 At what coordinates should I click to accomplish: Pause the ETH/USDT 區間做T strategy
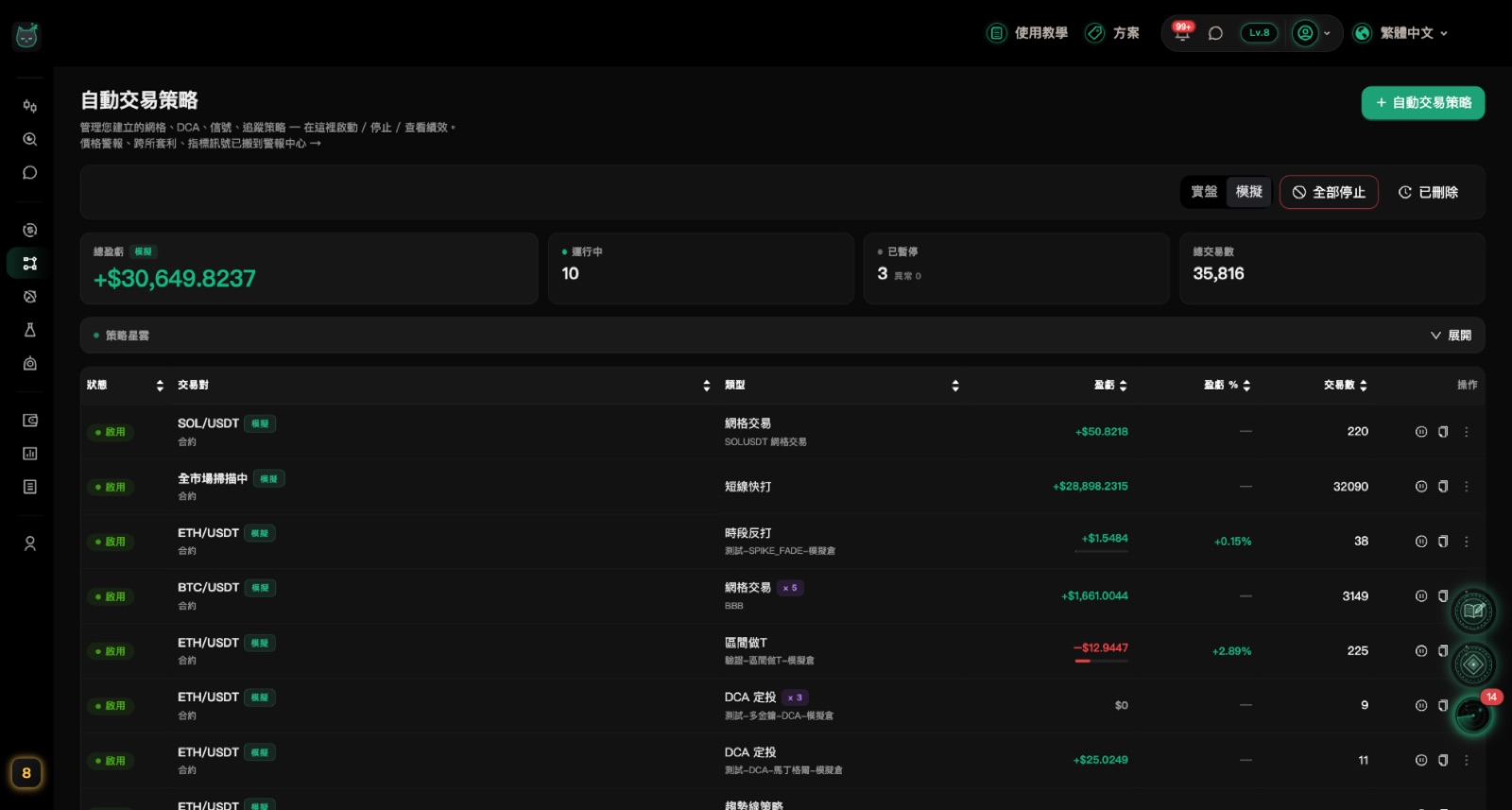pos(1421,651)
